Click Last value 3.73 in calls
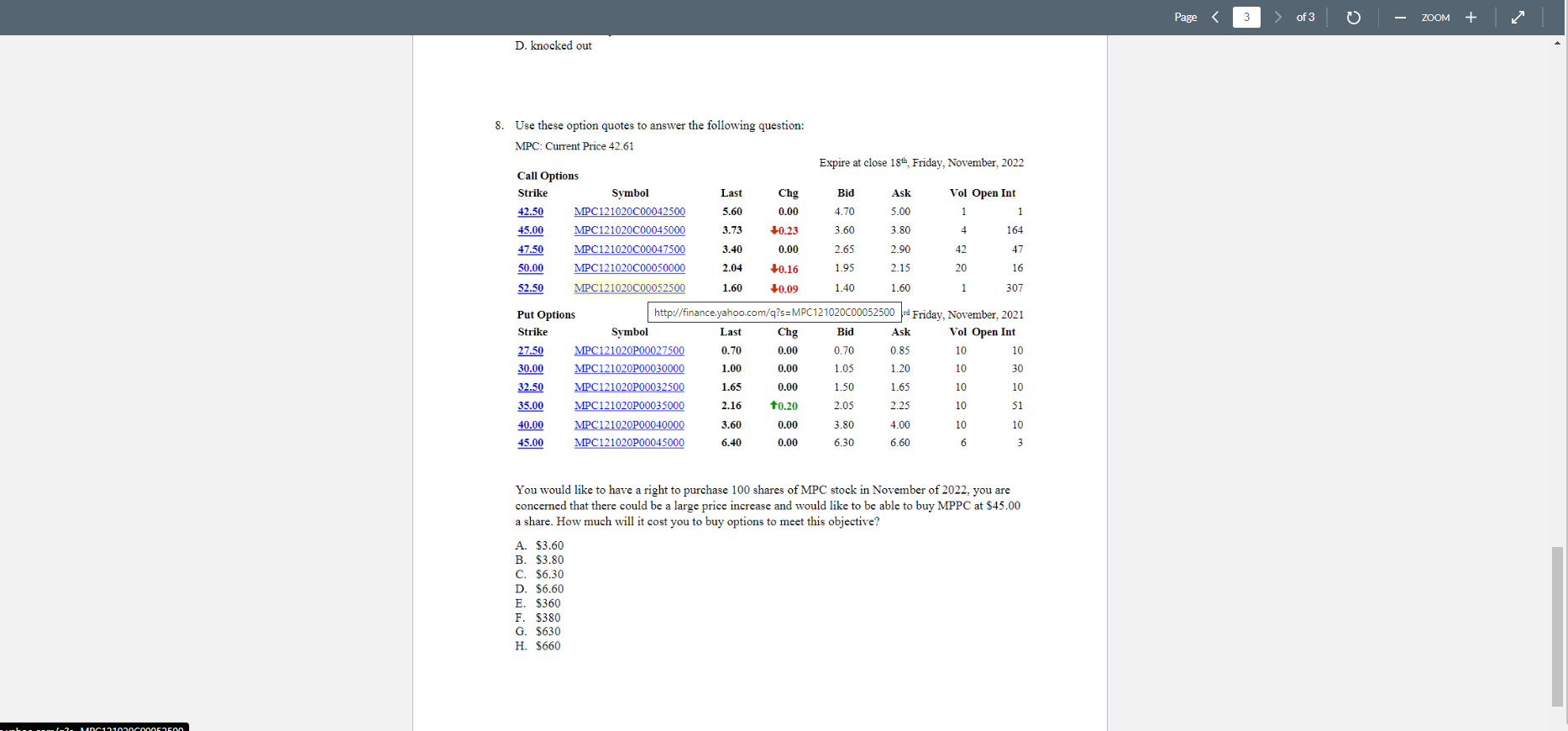The image size is (1568, 731). (732, 230)
